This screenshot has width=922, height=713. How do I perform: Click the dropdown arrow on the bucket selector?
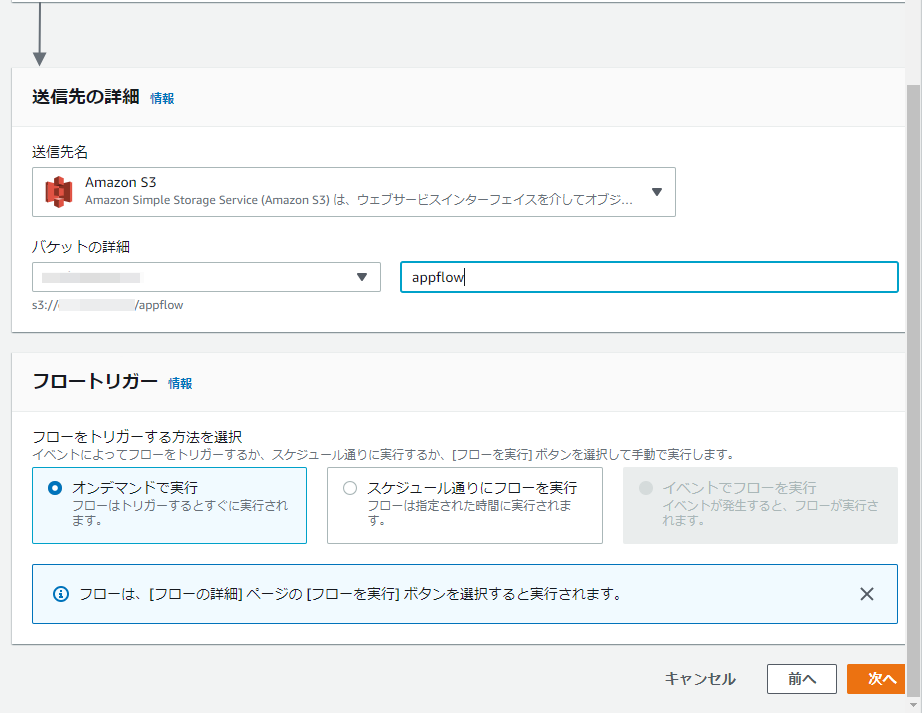tap(363, 277)
